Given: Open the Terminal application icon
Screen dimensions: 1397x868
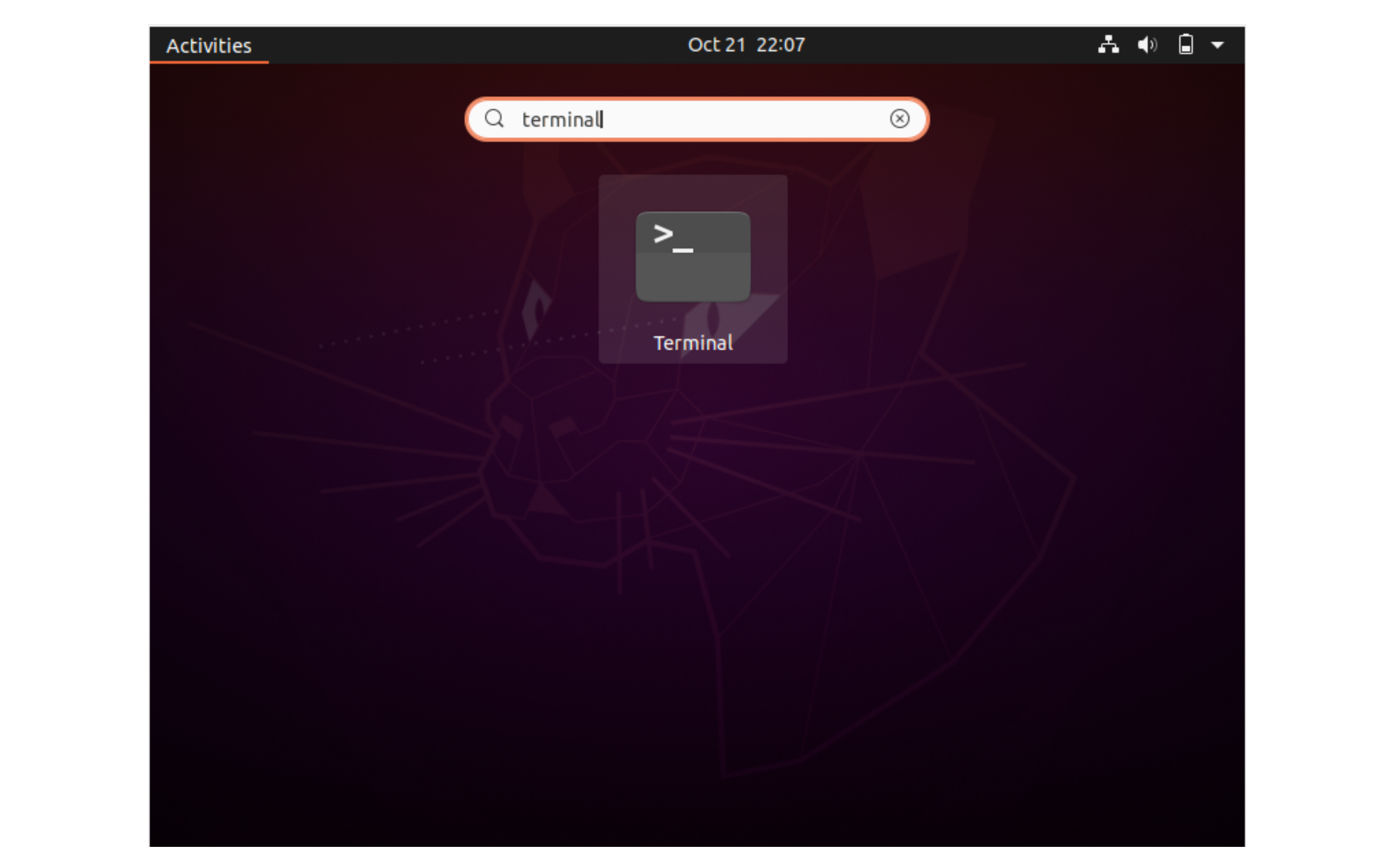Looking at the screenshot, I should click(x=693, y=257).
